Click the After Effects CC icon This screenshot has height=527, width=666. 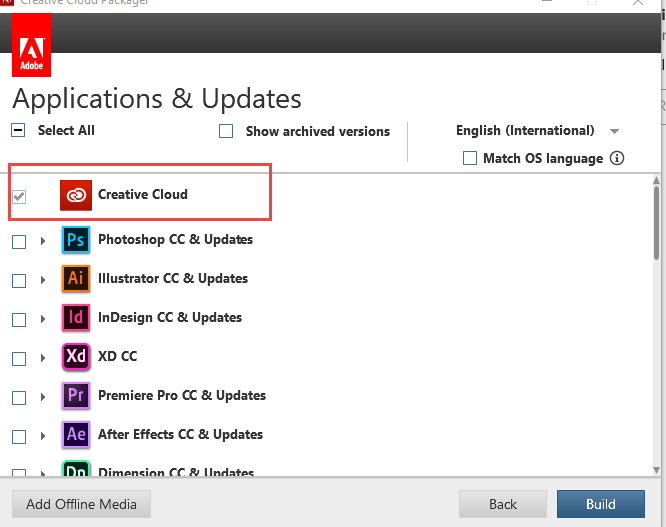pos(76,434)
